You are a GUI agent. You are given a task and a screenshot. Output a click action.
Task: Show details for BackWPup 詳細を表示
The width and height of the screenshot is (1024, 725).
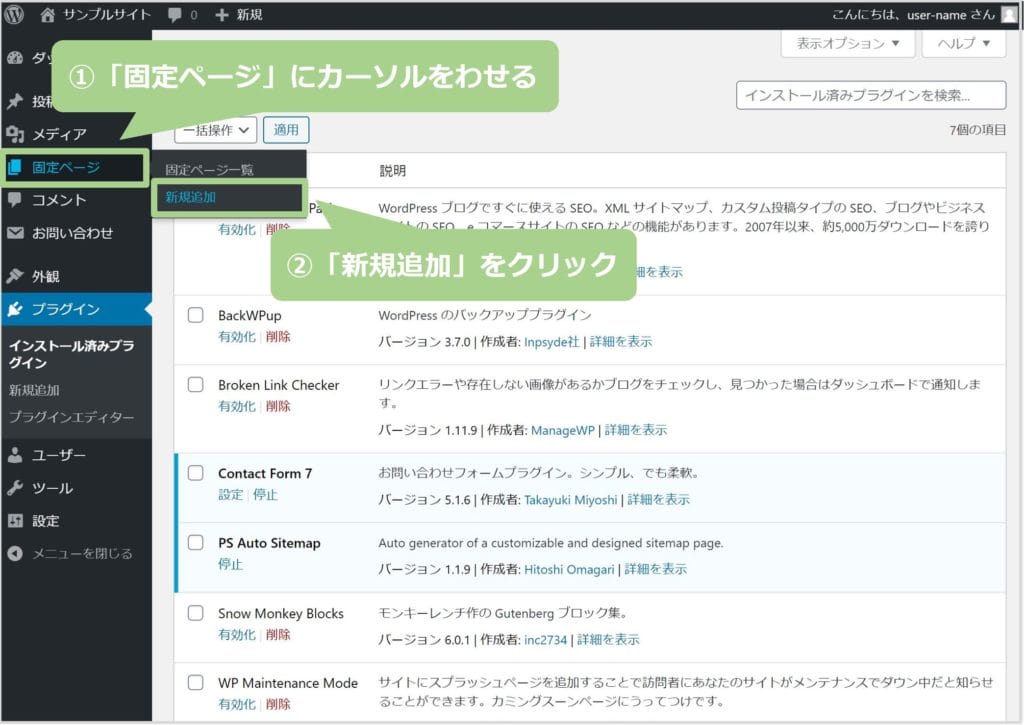click(621, 342)
